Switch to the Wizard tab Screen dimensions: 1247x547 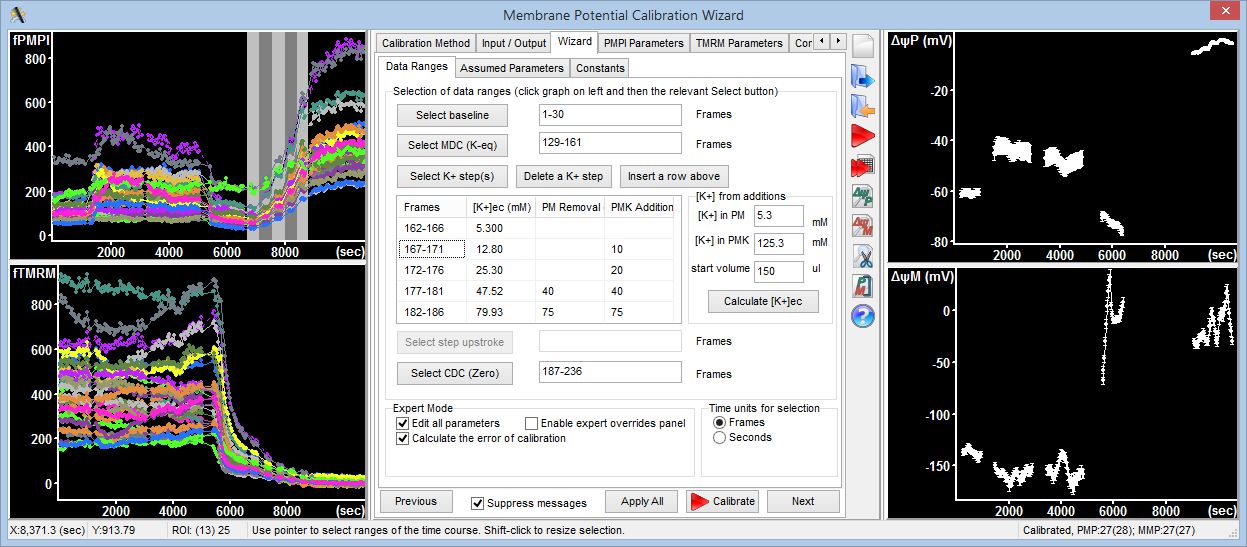click(x=575, y=42)
